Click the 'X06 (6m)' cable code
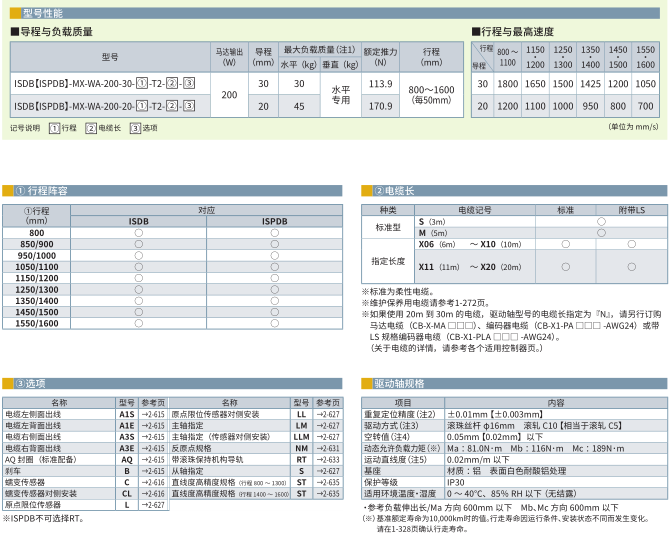The image size is (671, 539). pos(436,244)
